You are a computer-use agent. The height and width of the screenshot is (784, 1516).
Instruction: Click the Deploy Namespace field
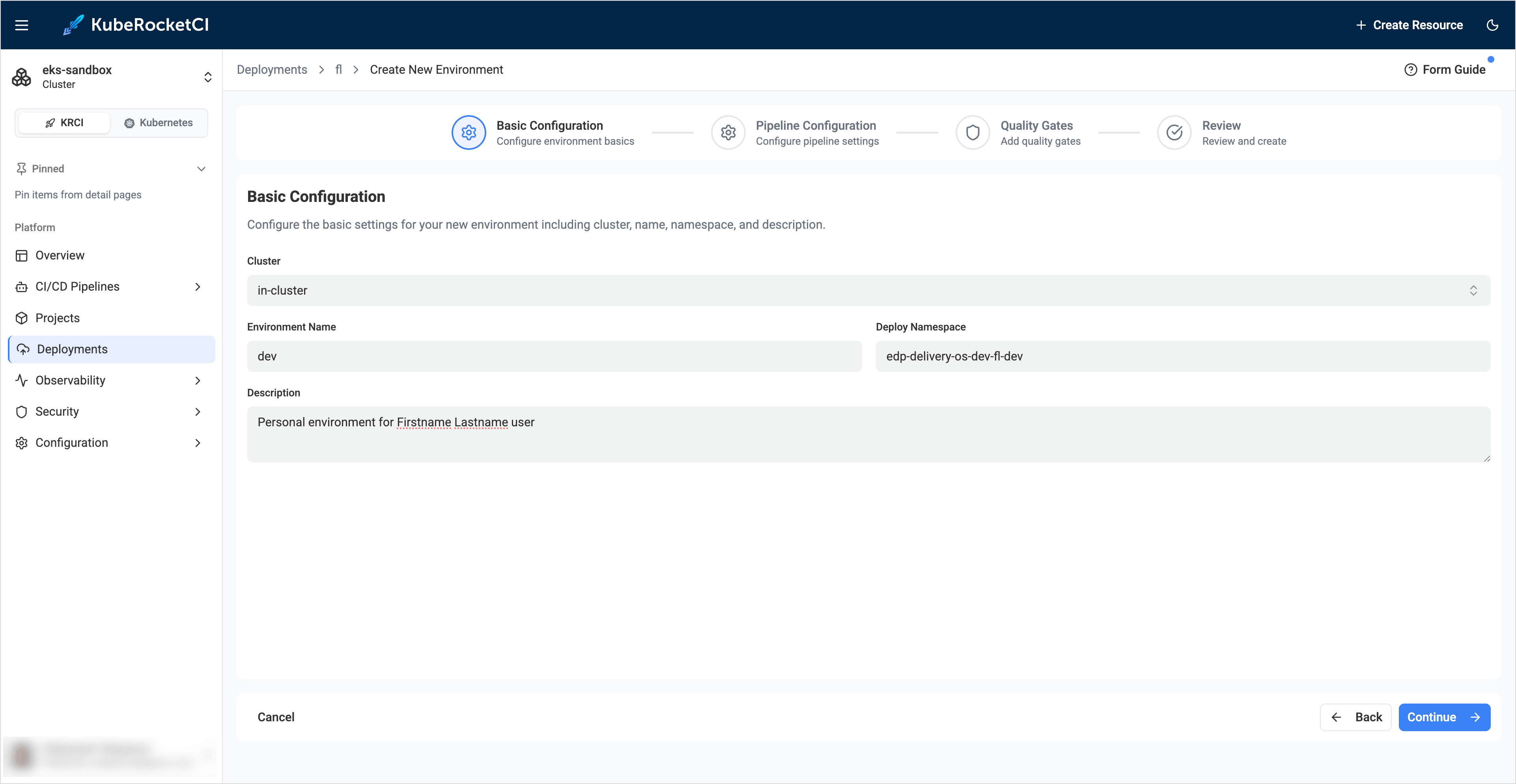click(1183, 356)
